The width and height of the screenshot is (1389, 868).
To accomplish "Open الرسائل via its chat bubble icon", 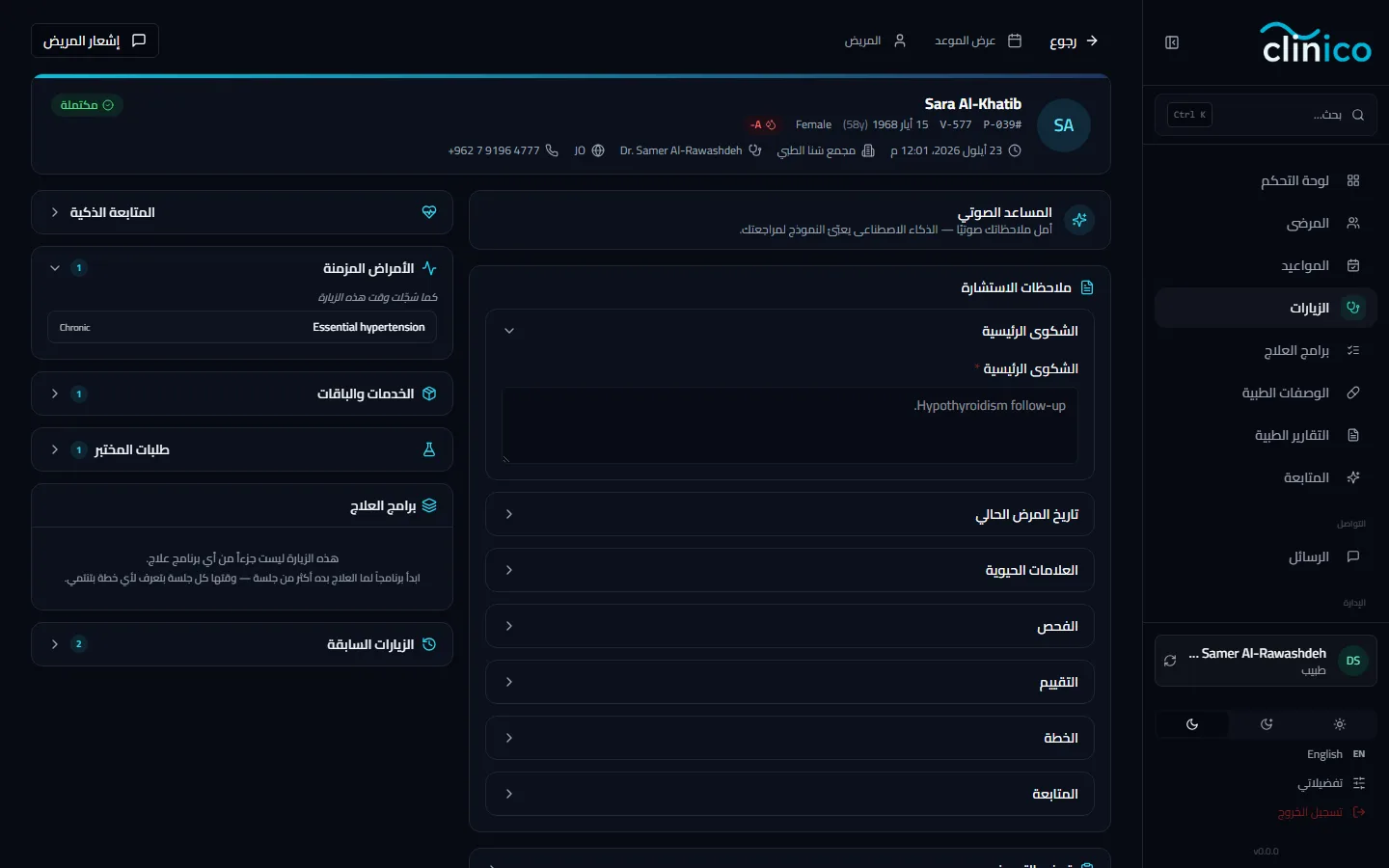I will 1353,556.
